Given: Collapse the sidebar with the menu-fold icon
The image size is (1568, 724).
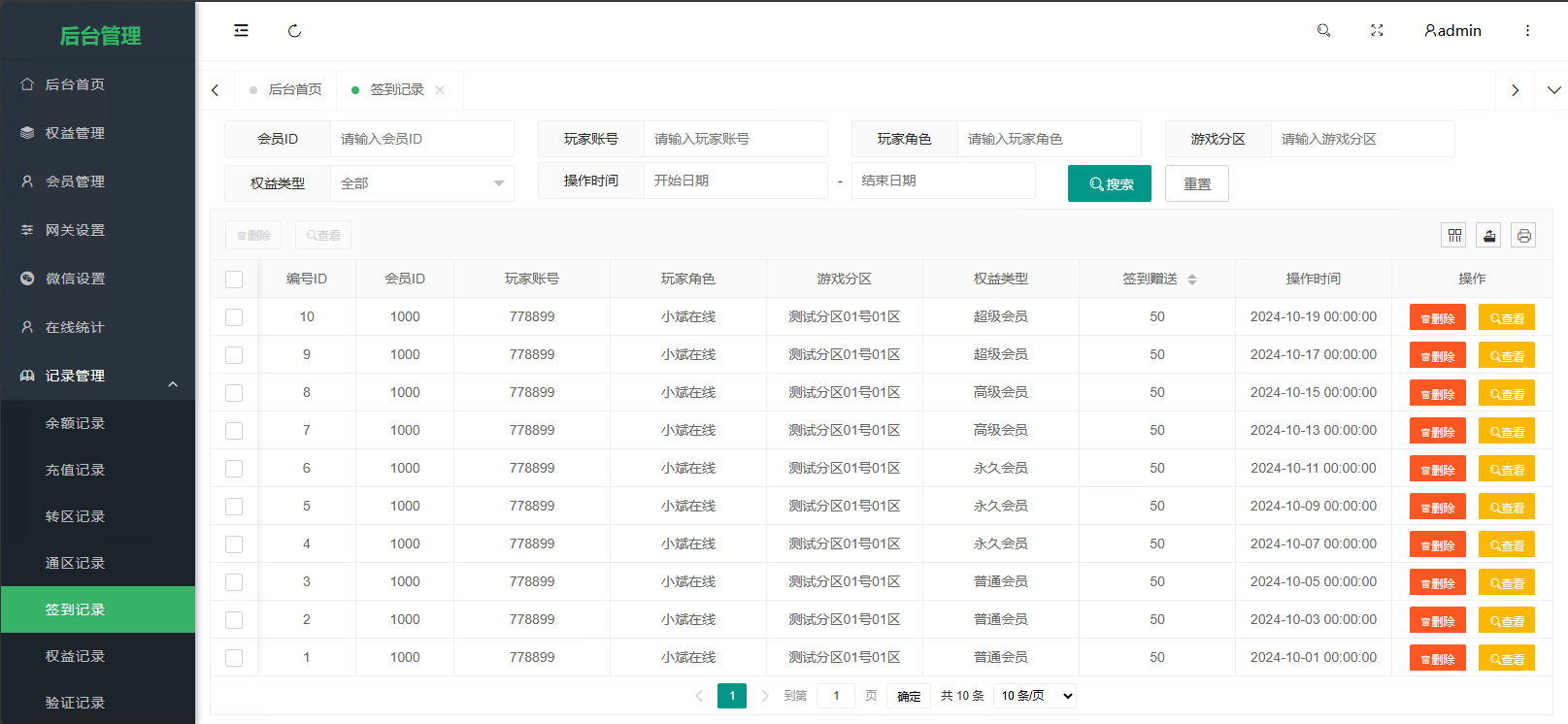Looking at the screenshot, I should click(x=241, y=31).
